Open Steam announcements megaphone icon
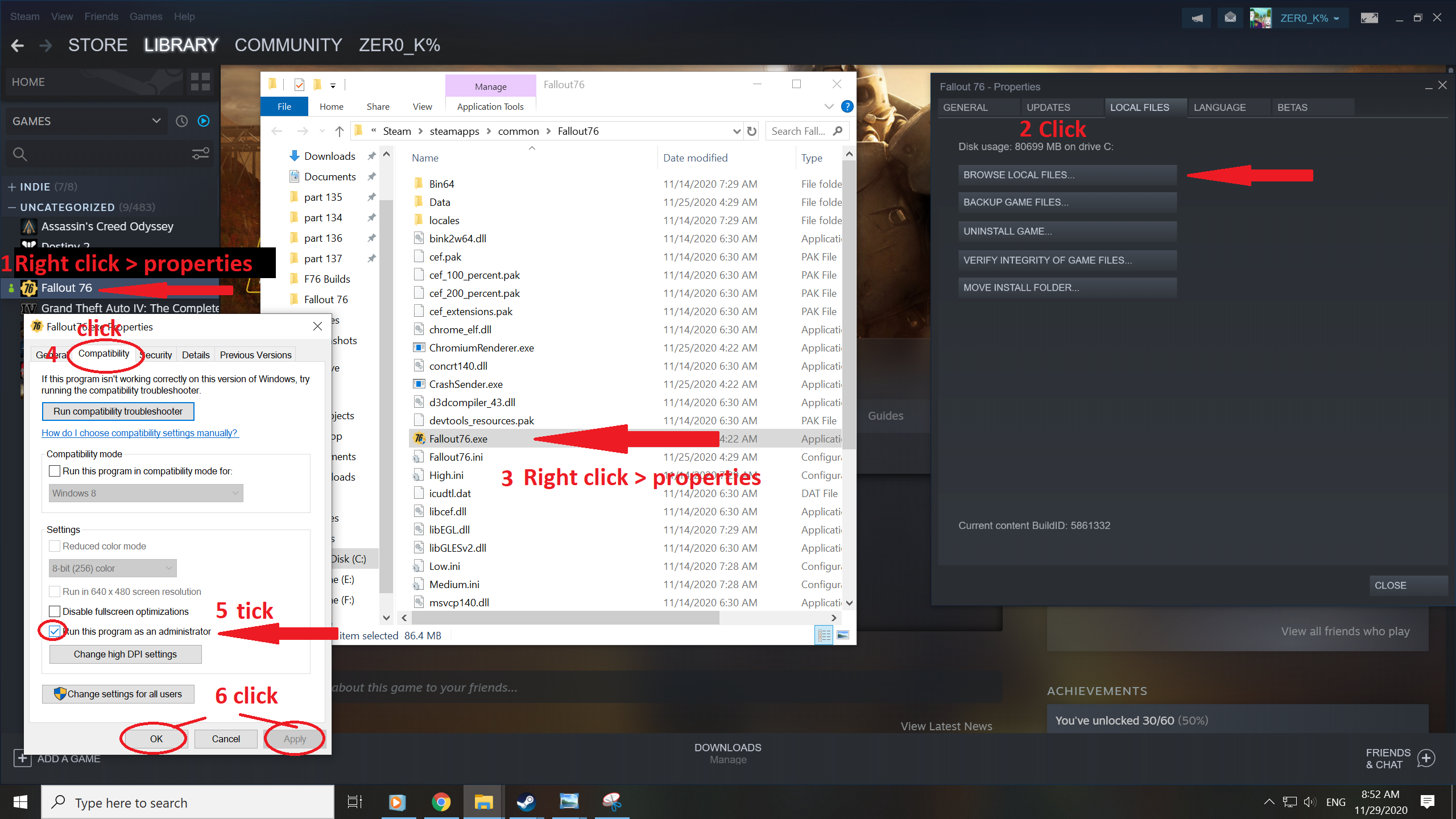This screenshot has height=819, width=1456. [1197, 18]
